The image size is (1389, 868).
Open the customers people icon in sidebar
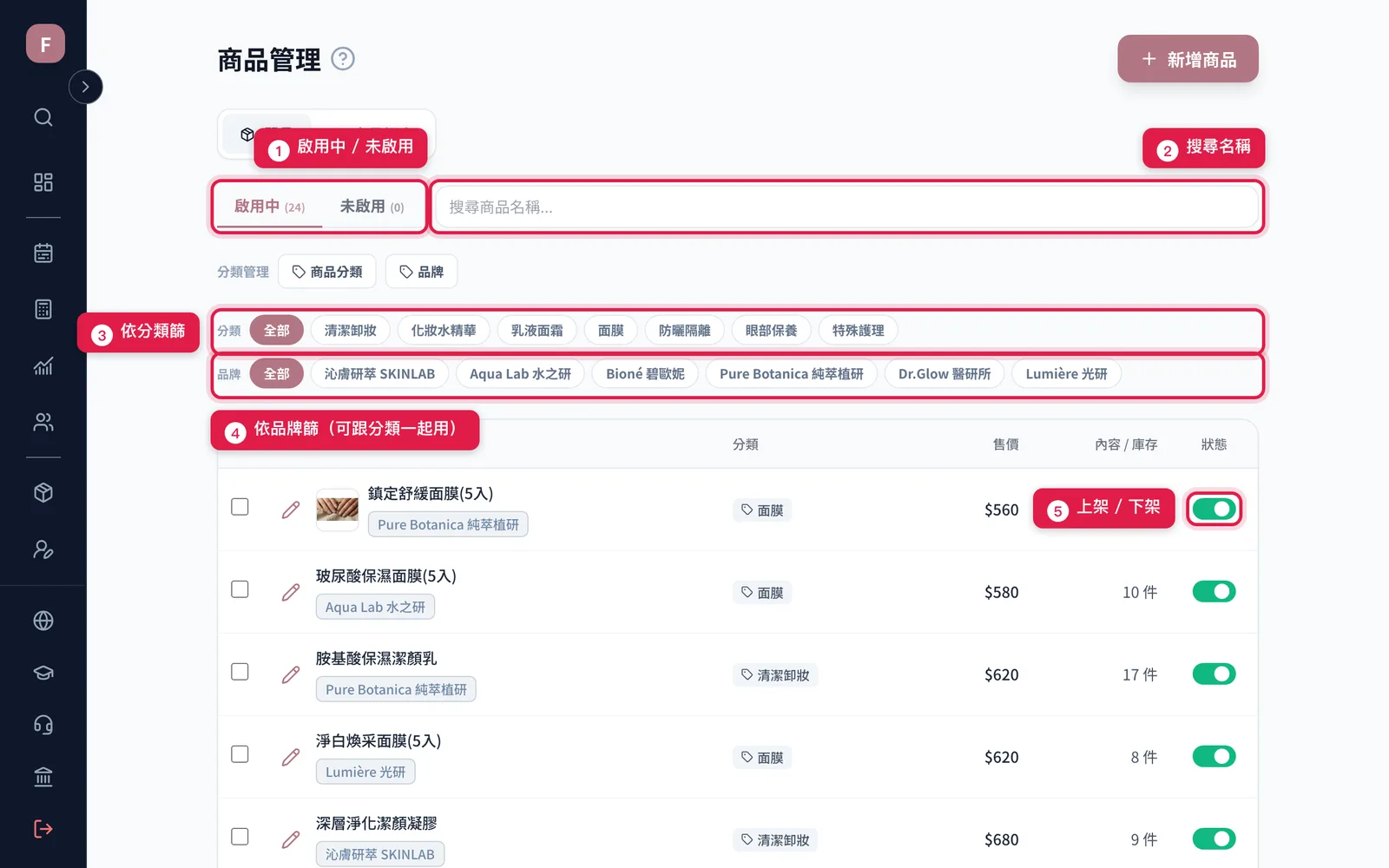click(x=43, y=422)
